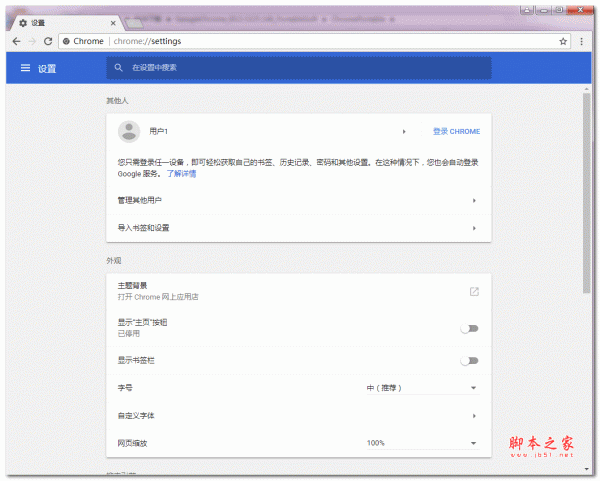Click the 用户1 avatar icon
The height and width of the screenshot is (481, 600).
click(128, 131)
